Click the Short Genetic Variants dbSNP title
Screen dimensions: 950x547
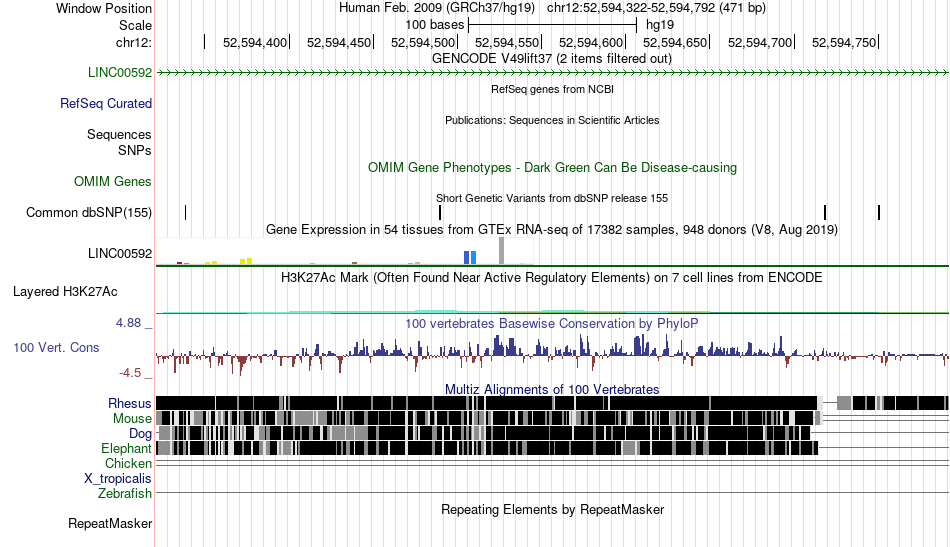point(552,198)
